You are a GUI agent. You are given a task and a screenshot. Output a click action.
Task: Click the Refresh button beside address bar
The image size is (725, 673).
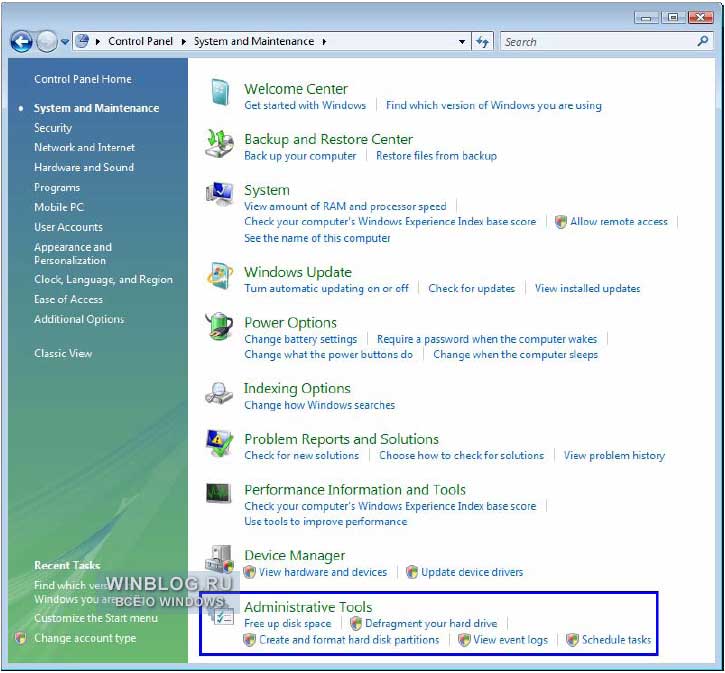click(482, 42)
